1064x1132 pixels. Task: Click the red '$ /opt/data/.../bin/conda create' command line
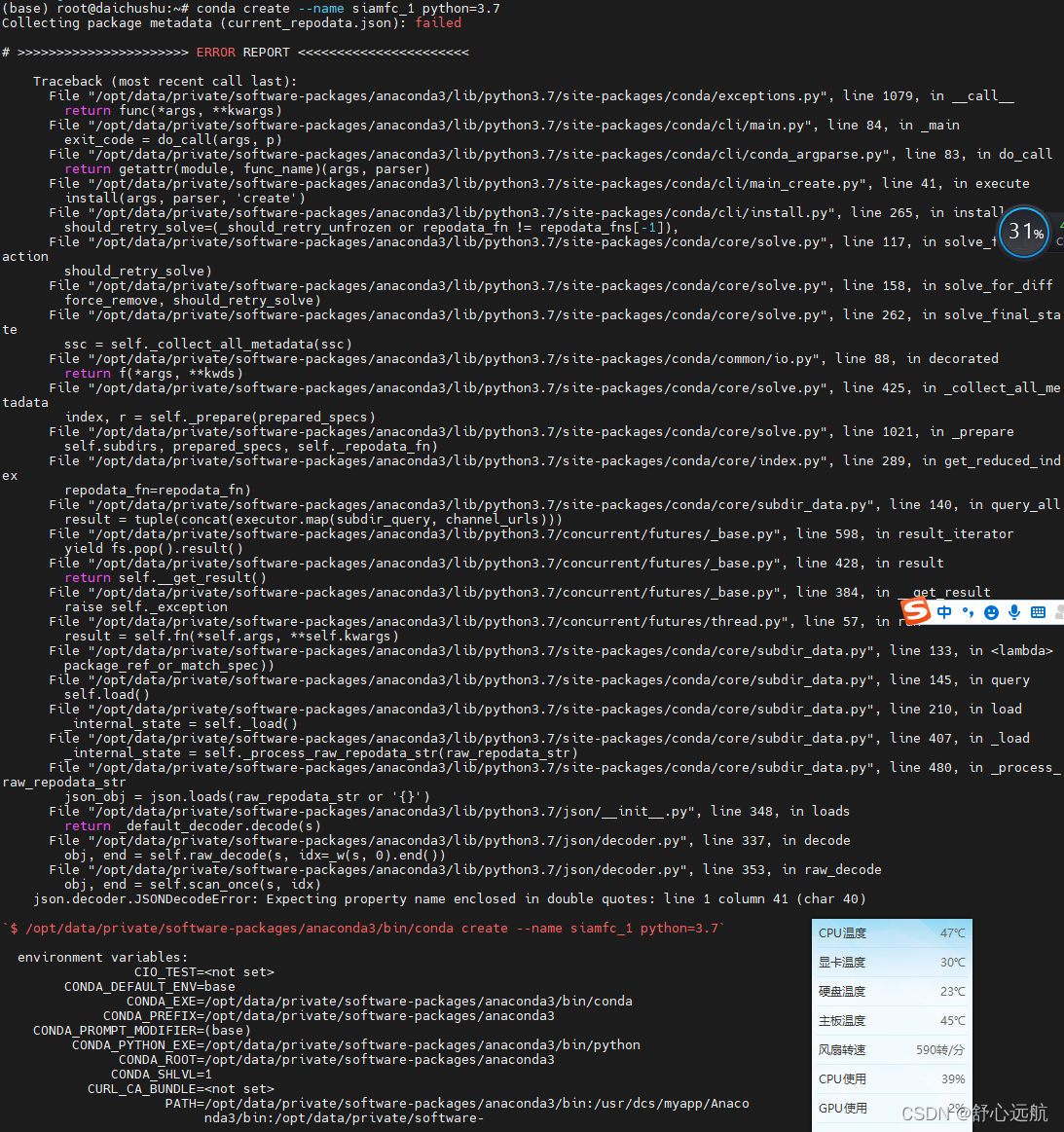point(363,929)
